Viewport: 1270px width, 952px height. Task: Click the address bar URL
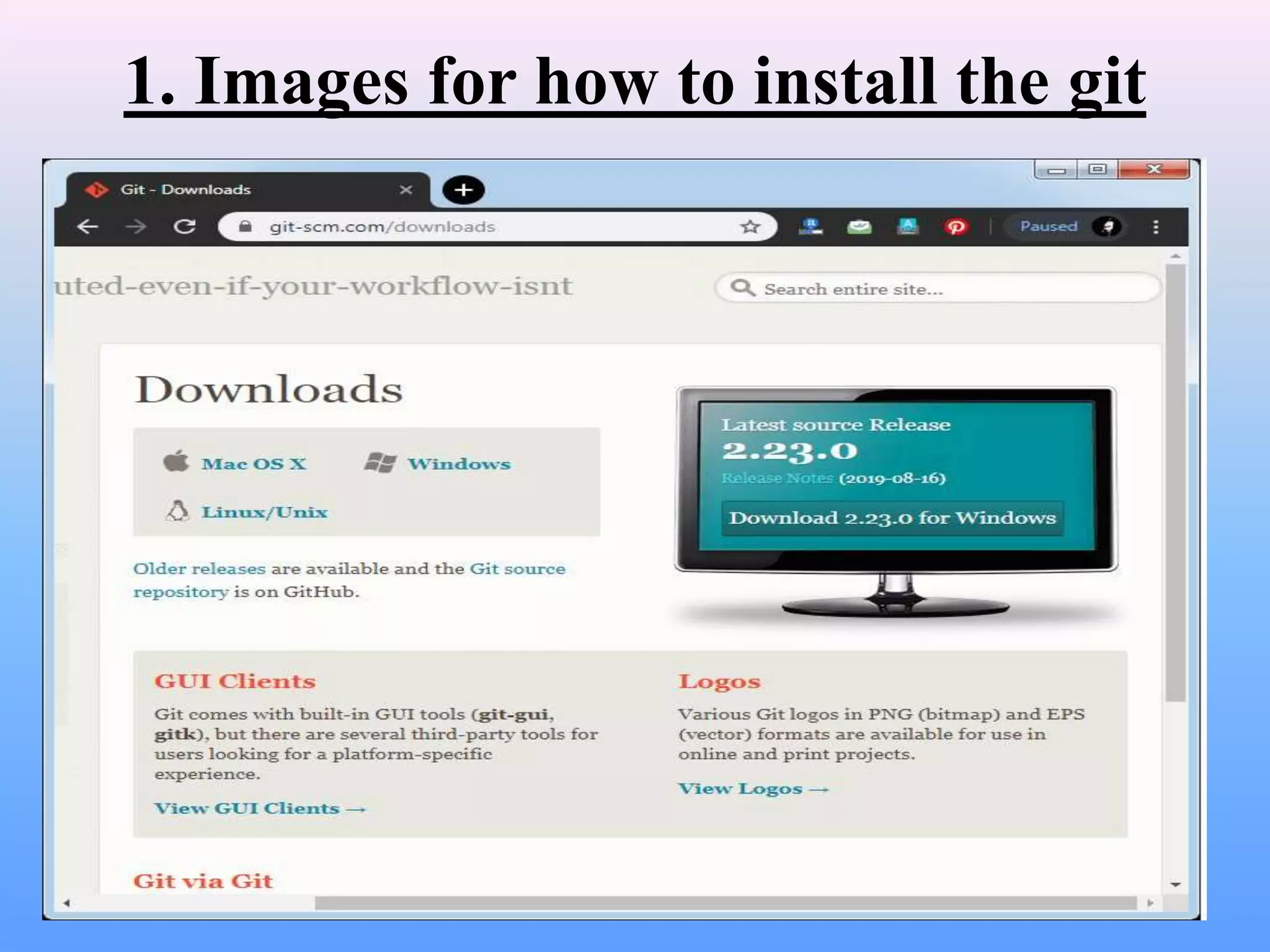click(382, 227)
